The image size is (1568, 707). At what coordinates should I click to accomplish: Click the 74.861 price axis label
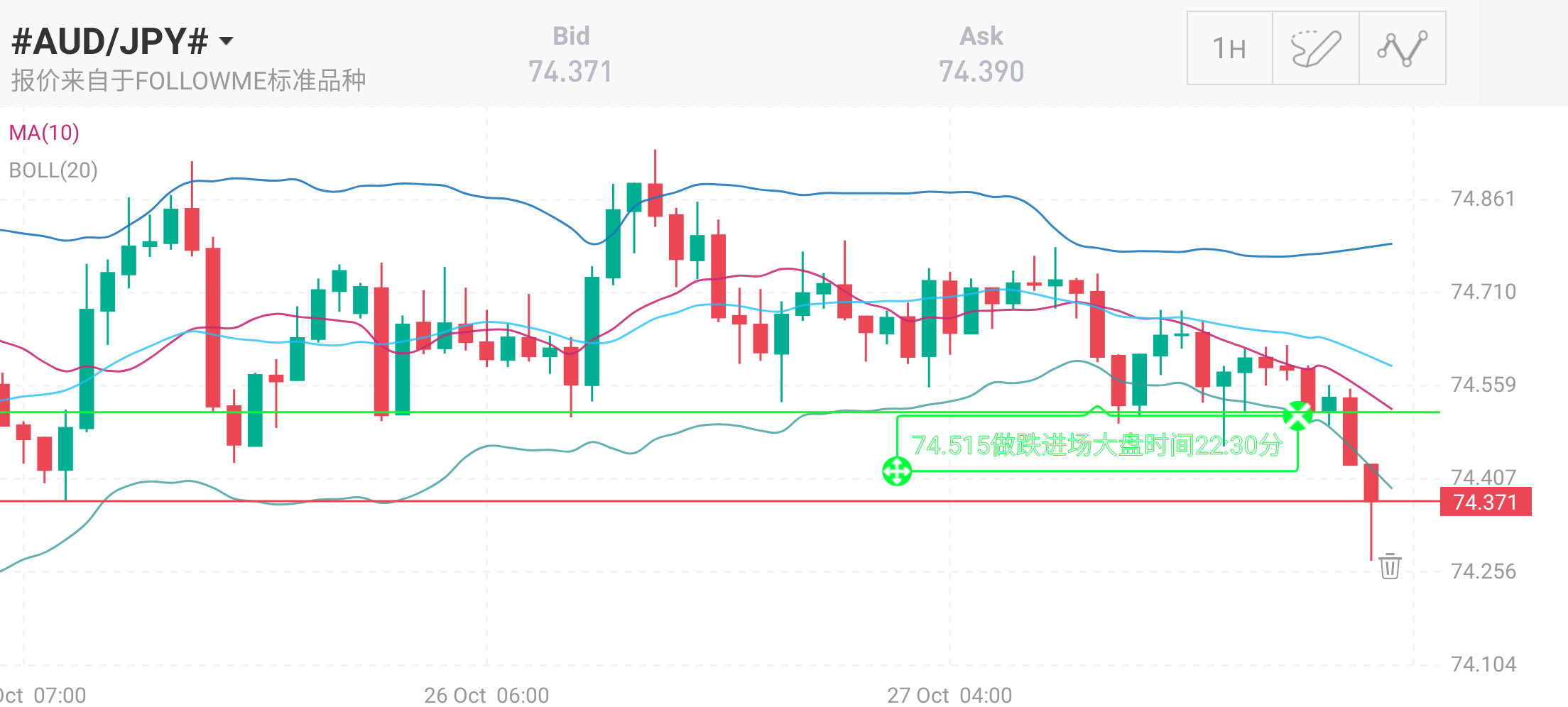tap(1483, 199)
